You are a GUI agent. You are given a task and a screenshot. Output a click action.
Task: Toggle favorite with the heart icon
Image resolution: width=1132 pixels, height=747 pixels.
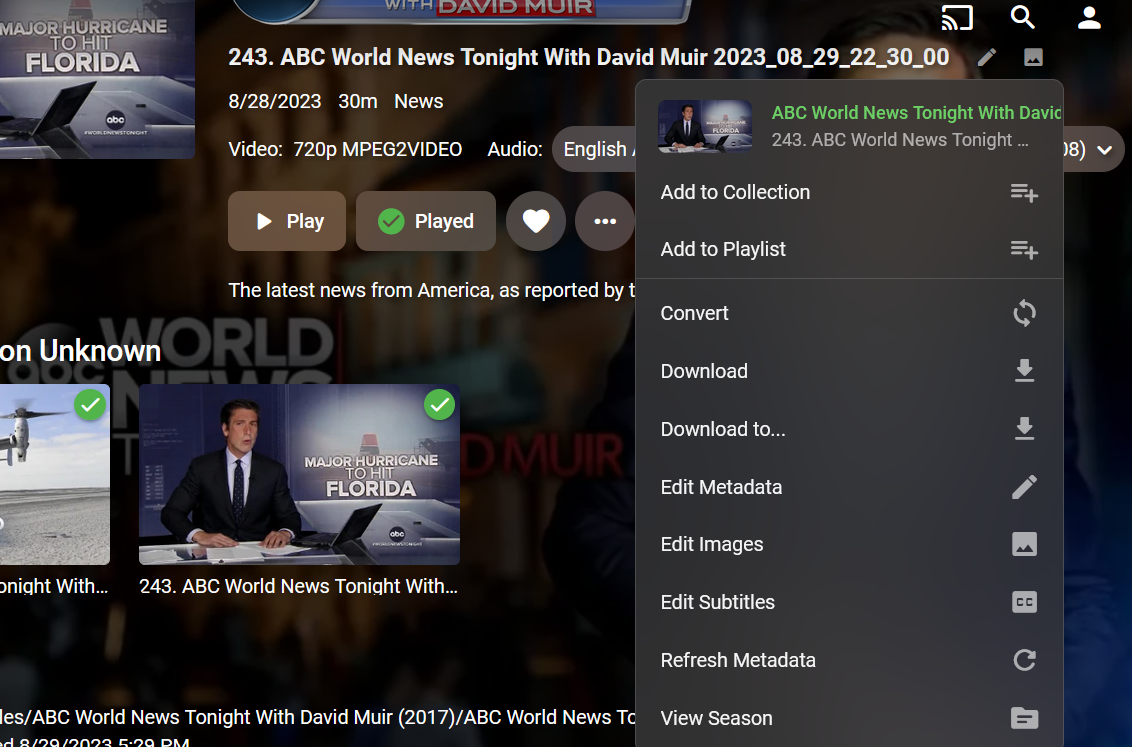pos(536,221)
